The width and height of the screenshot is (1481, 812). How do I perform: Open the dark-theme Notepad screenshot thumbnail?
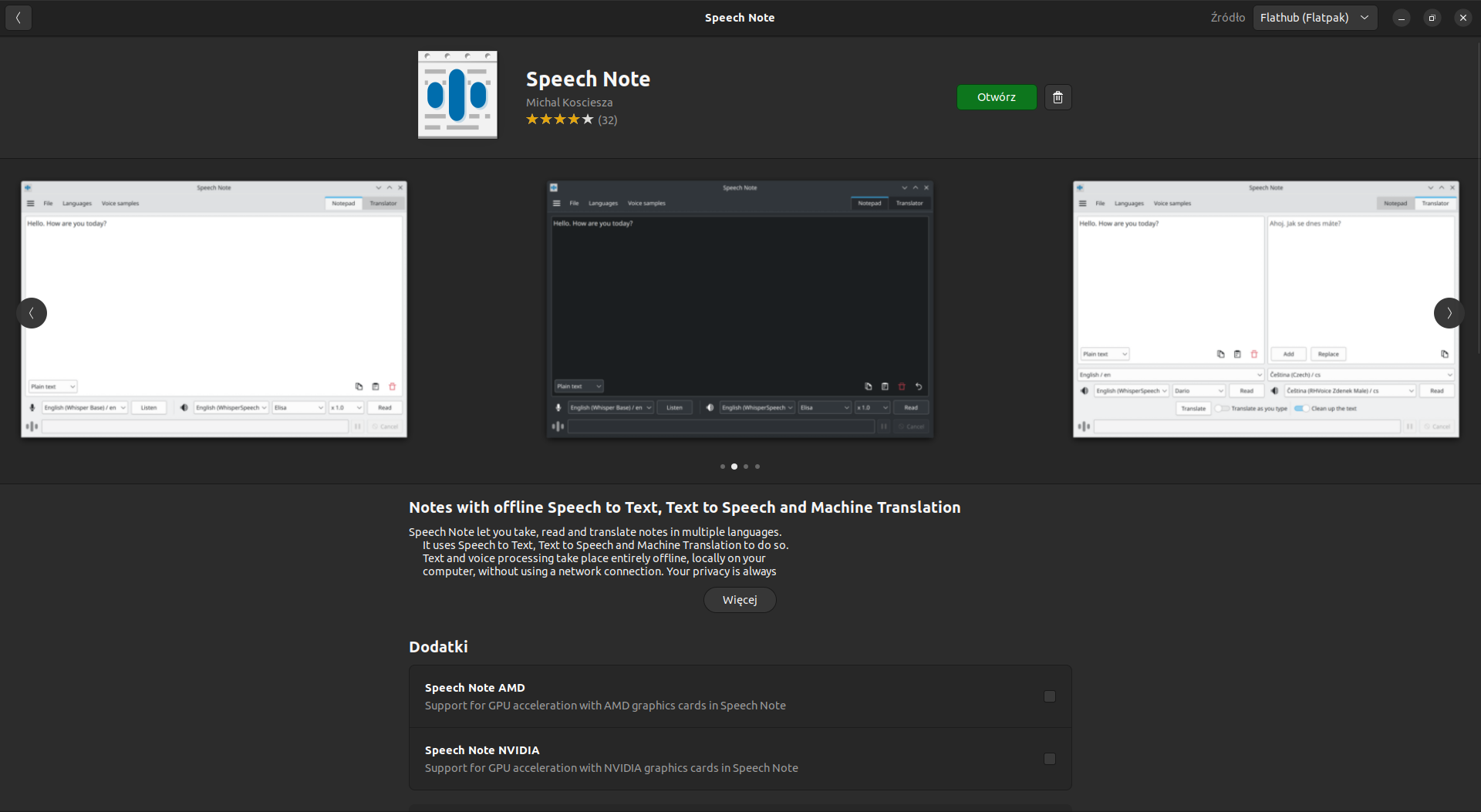(x=740, y=309)
